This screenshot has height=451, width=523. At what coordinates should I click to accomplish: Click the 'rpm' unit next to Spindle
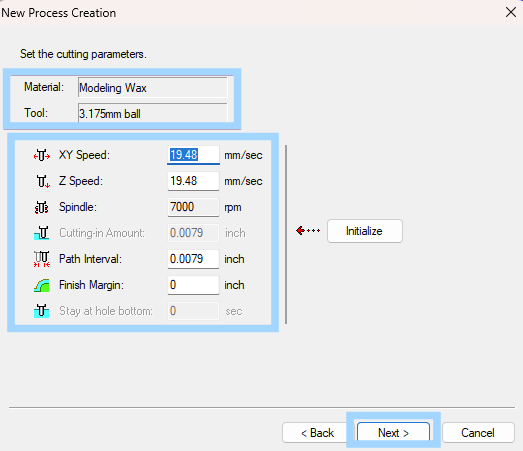233,207
